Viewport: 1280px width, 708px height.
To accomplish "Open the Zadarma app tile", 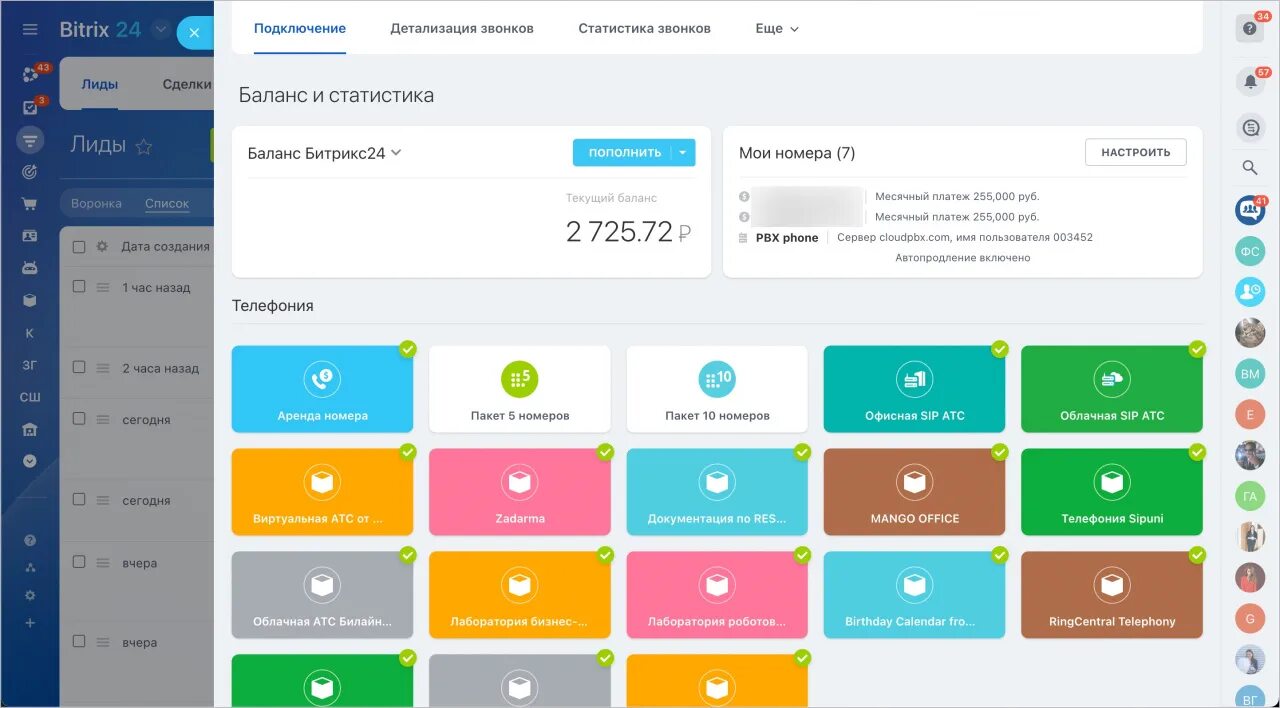I will 520,492.
